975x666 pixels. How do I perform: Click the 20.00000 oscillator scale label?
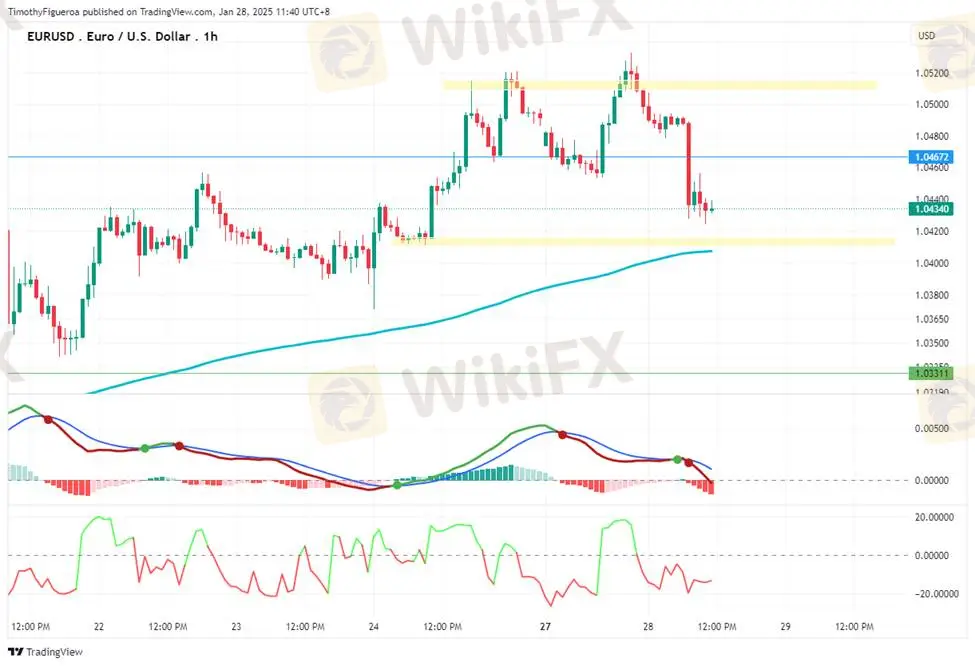click(x=934, y=517)
